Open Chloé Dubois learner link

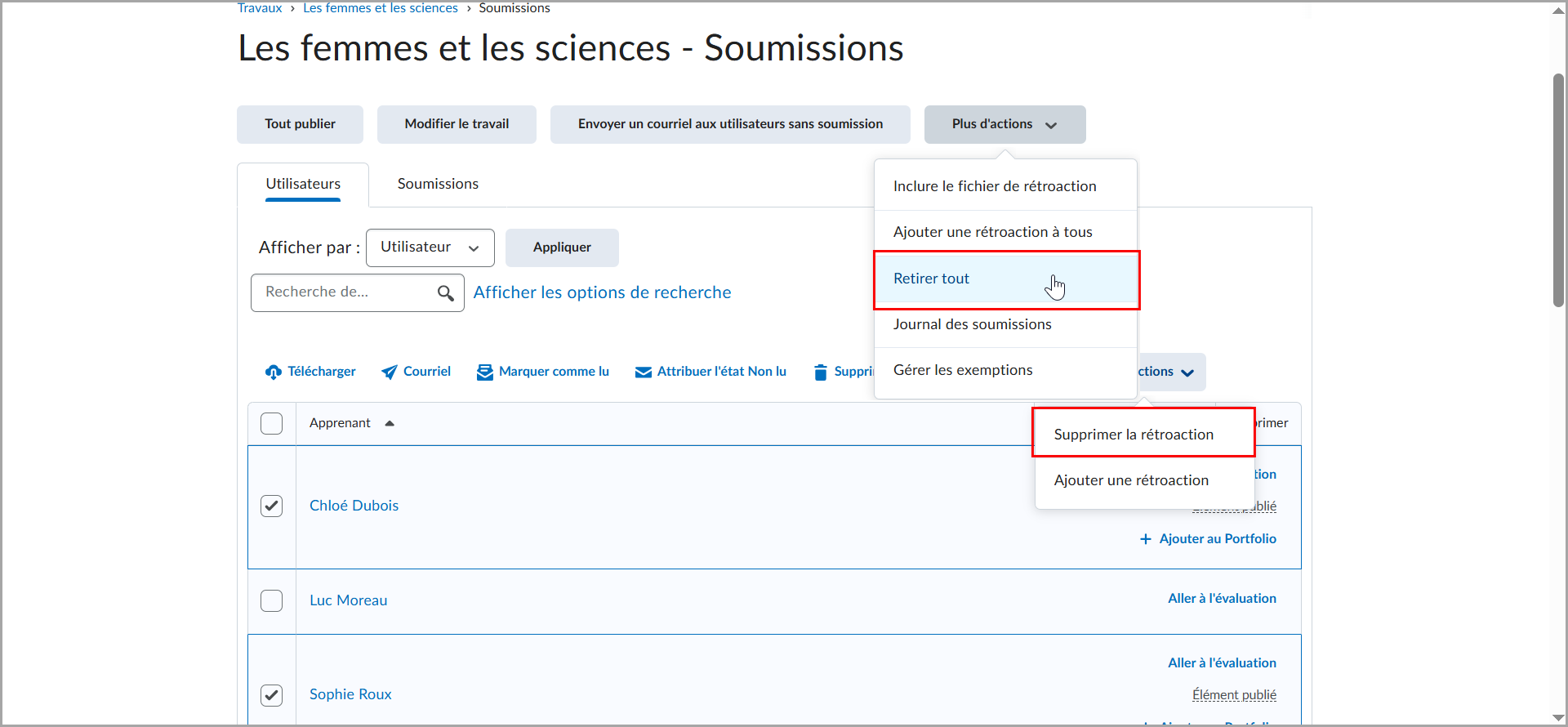(354, 506)
